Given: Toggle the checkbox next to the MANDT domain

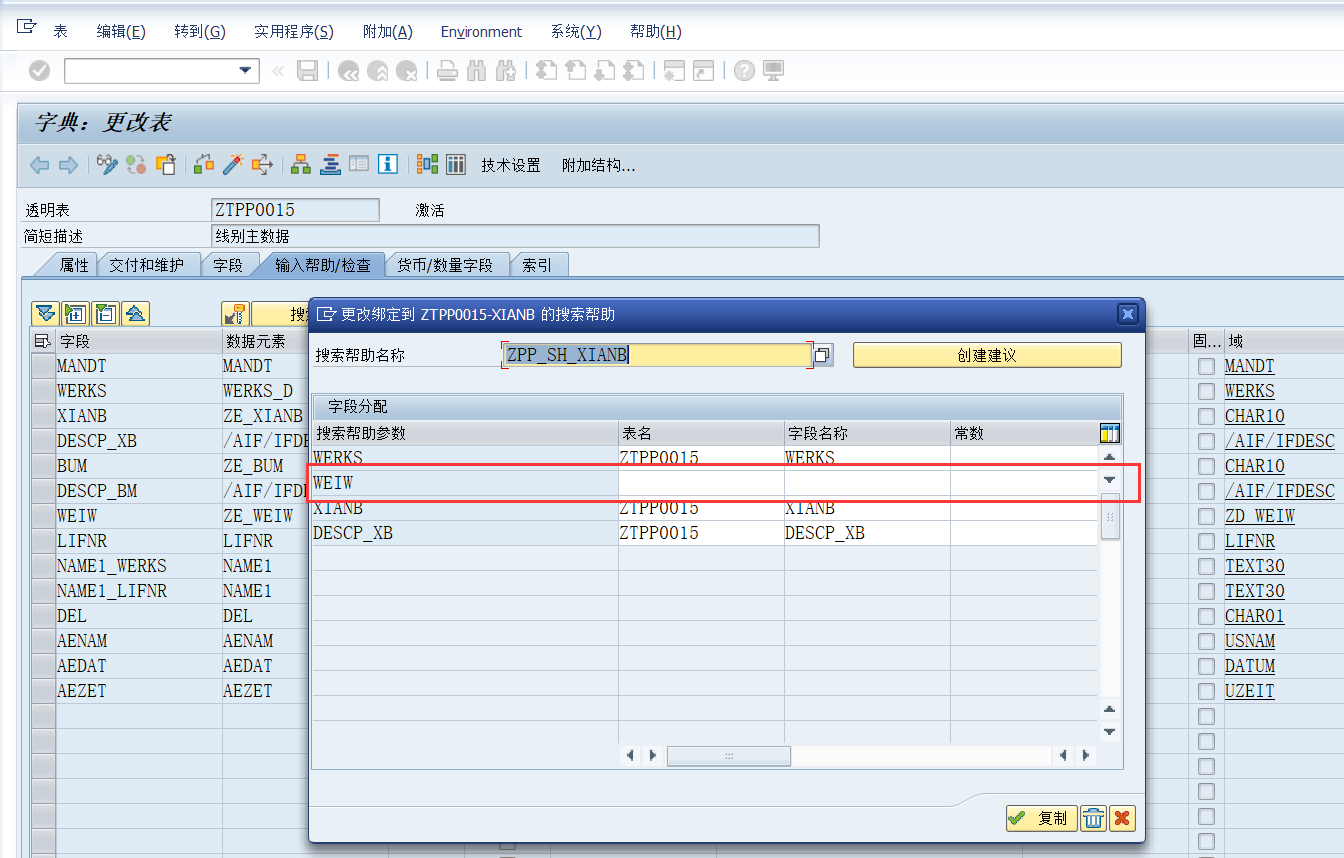Looking at the screenshot, I should coord(1206,366).
